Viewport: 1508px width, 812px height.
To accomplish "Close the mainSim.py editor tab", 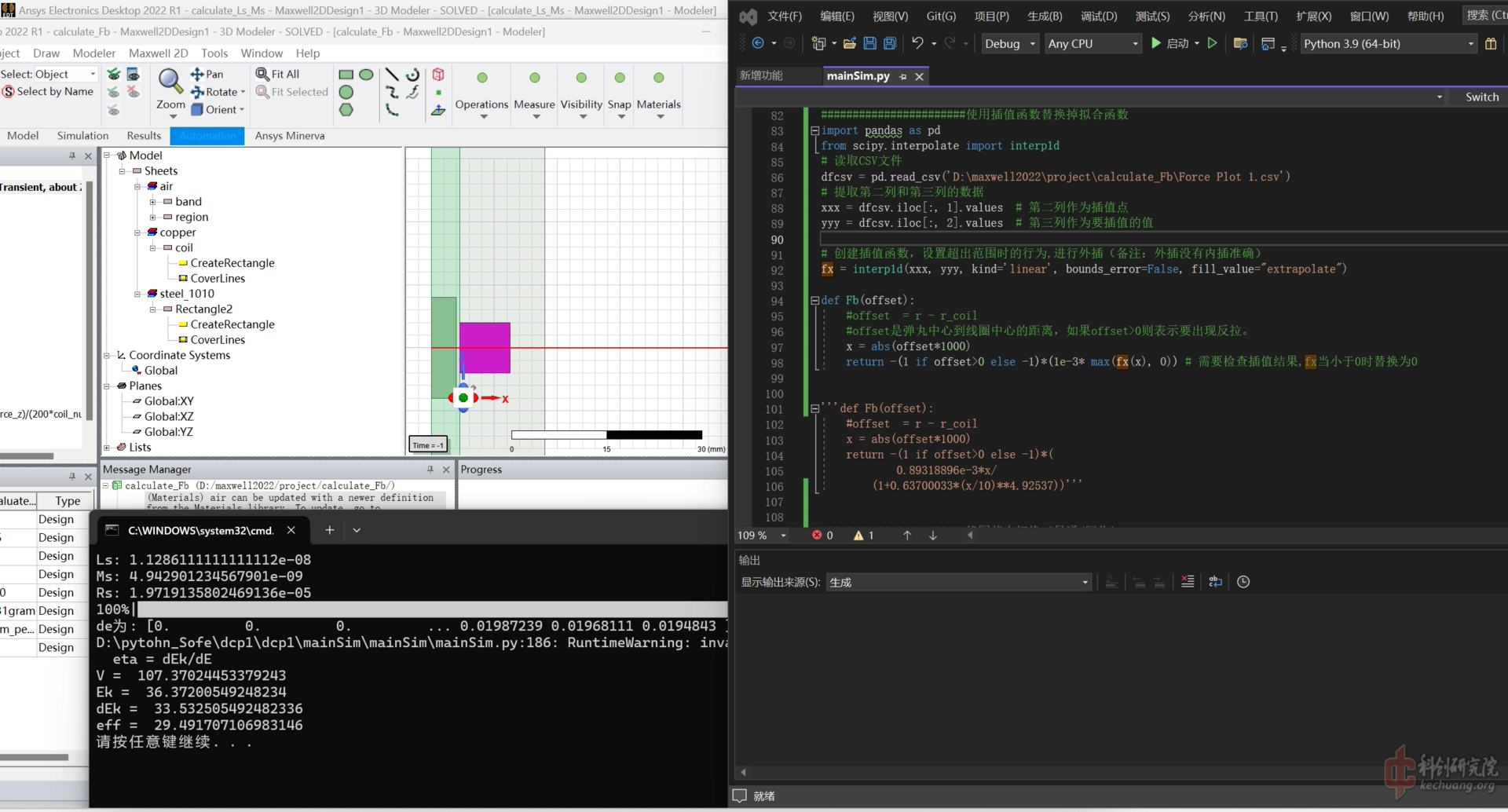I will [x=920, y=76].
